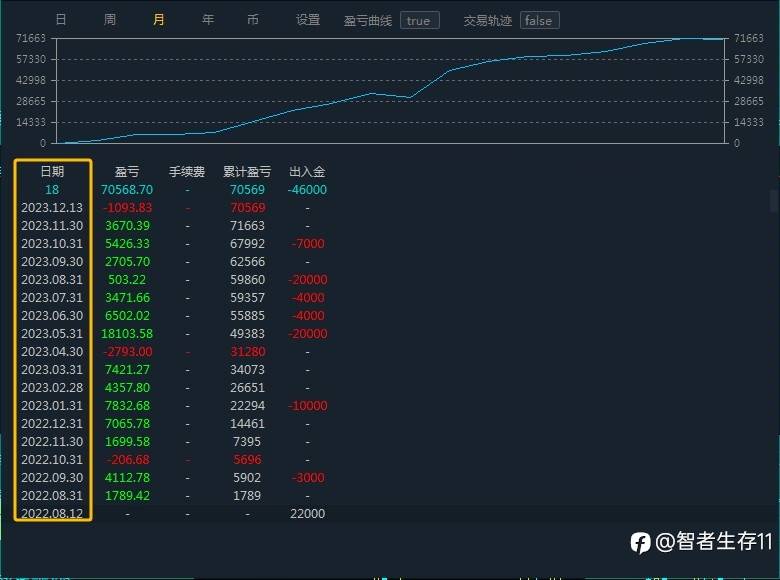Toggle the 盈亏曲线 true switch
Viewport: 780px width, 580px height.
(419, 20)
